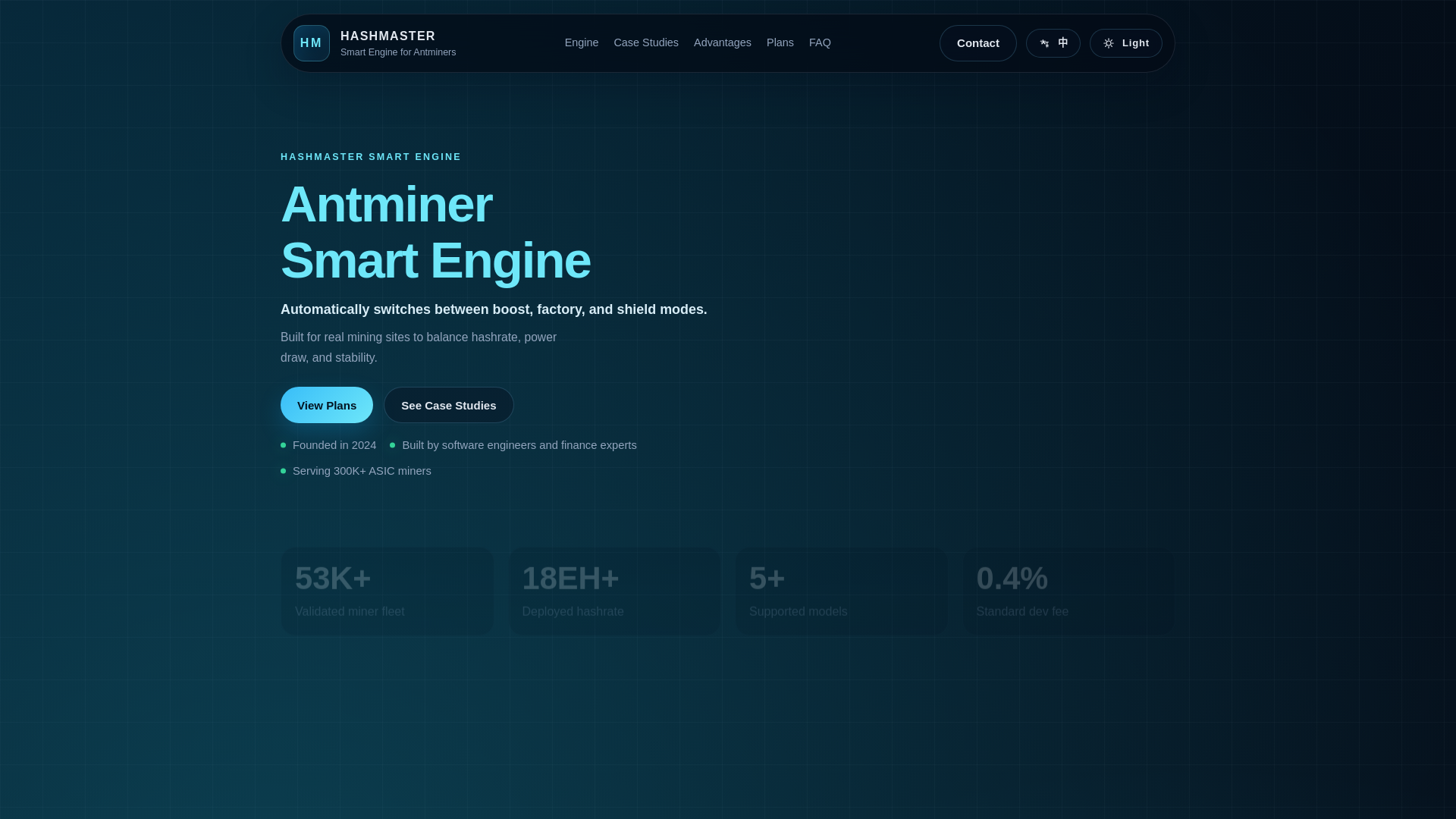
Task: Go to Case Studies in navigation
Action: [x=646, y=42]
